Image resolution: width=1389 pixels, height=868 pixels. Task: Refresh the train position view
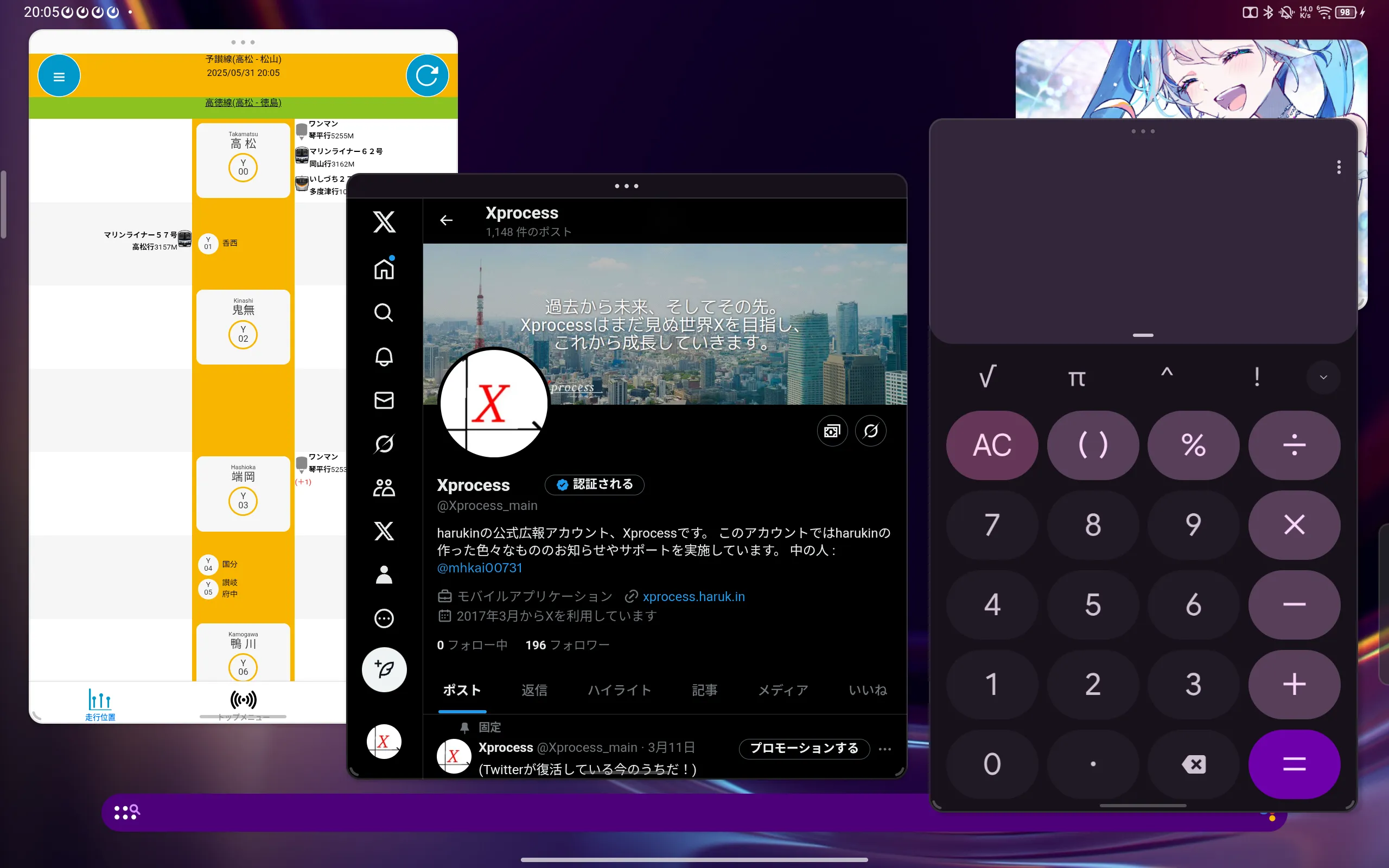tap(426, 75)
